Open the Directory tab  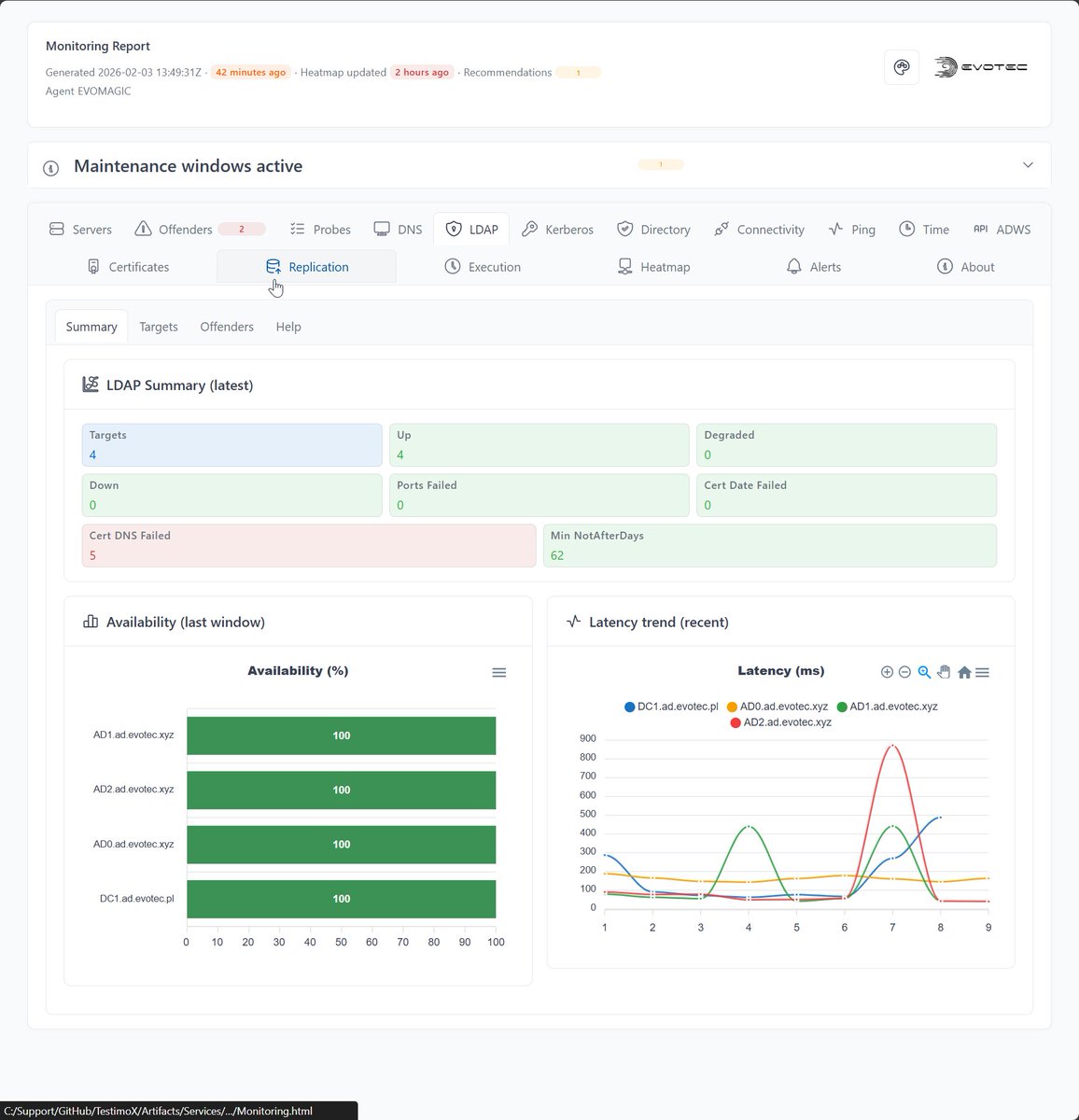pyautogui.click(x=653, y=230)
